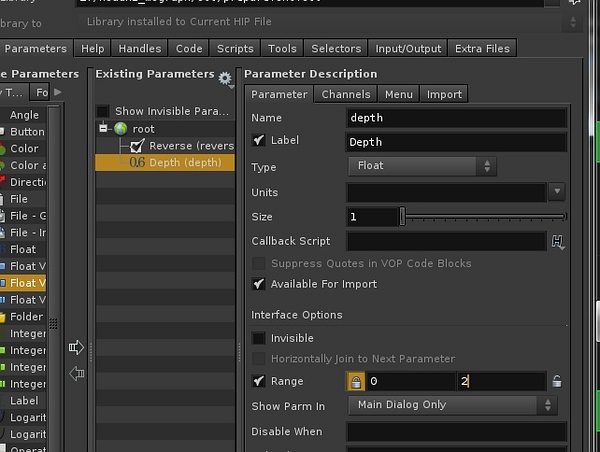Open the Selectors tab
600x452 pixels.
click(336, 49)
